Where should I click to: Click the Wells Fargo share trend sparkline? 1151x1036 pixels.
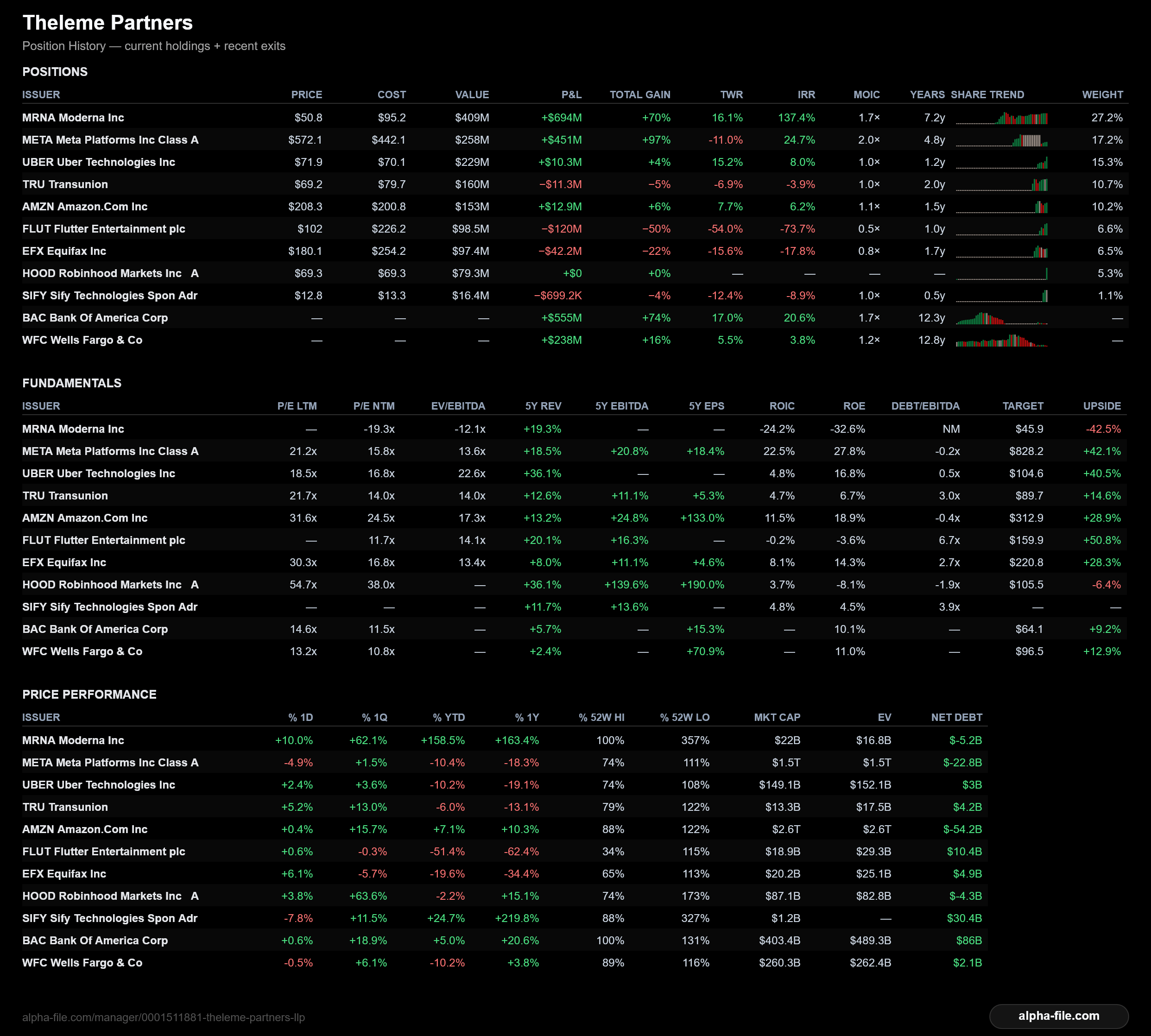(1001, 340)
